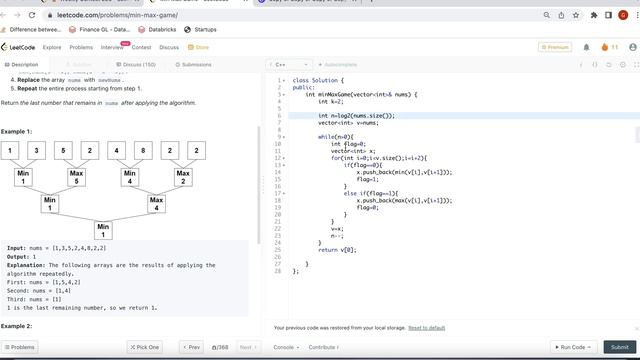Open the Discuss nav item
Image resolution: width=640 pixels, height=360 pixels.
169,47
